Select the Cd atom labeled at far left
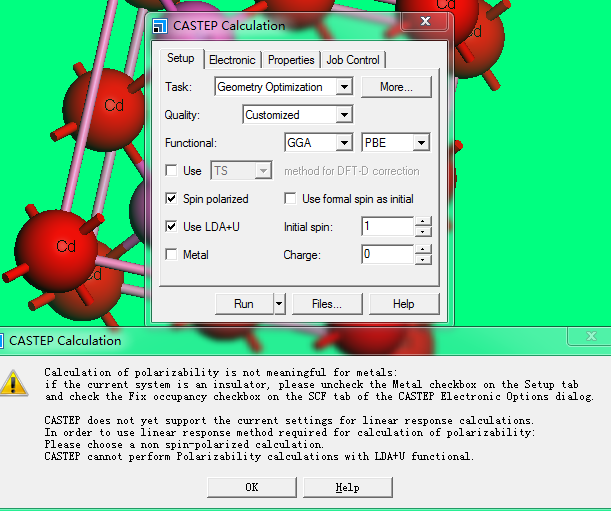Image resolution: width=611 pixels, height=511 pixels. (x=56, y=251)
